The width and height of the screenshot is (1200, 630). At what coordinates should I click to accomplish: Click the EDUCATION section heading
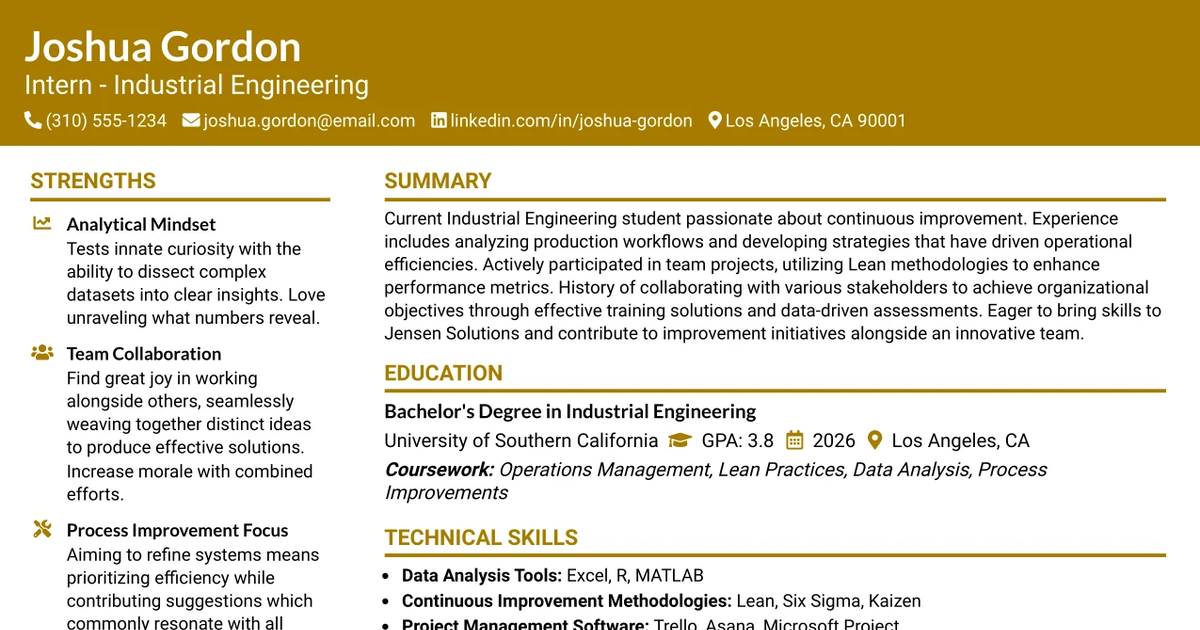(x=443, y=373)
